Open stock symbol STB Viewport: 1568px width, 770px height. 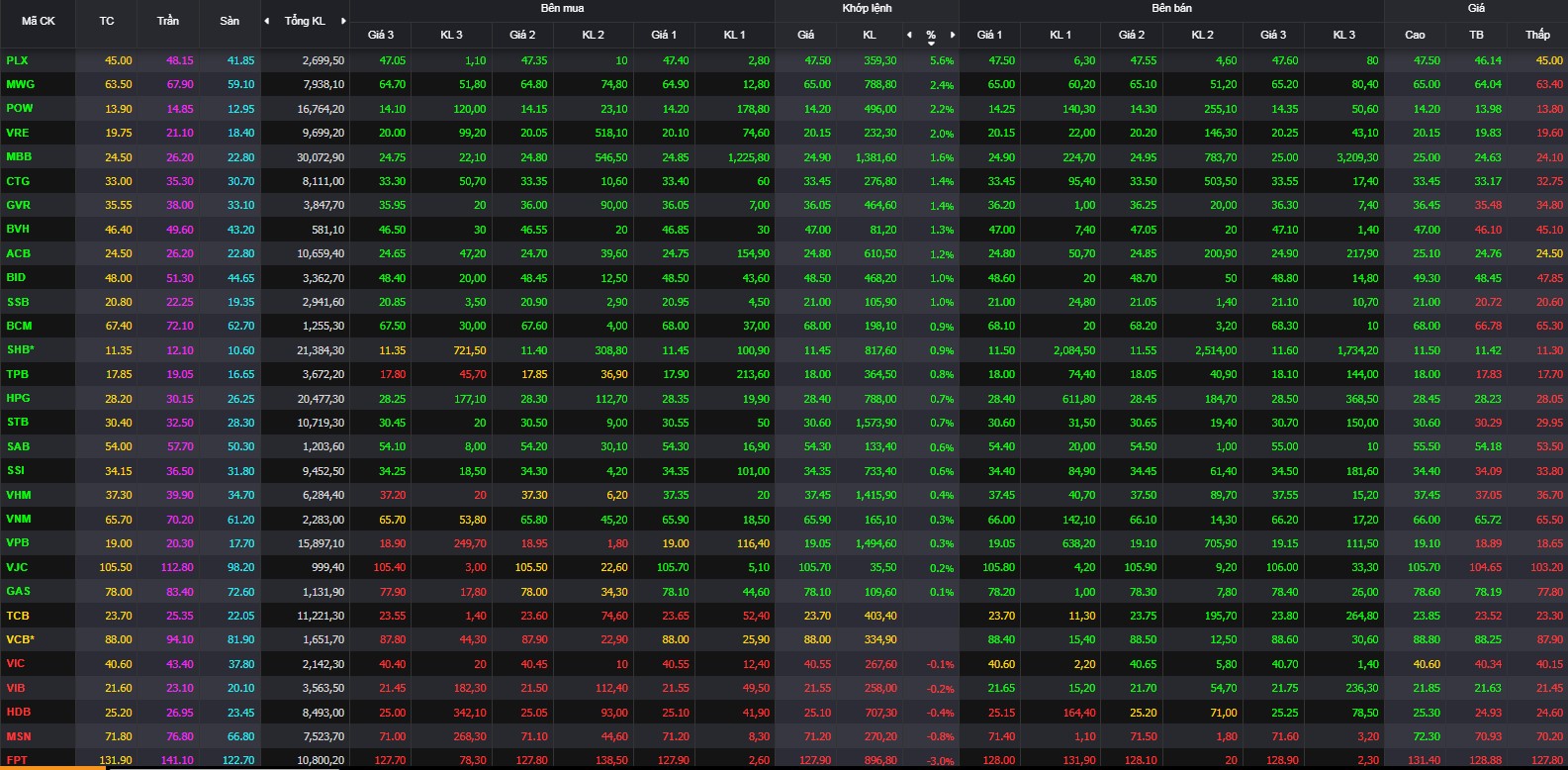click(17, 422)
